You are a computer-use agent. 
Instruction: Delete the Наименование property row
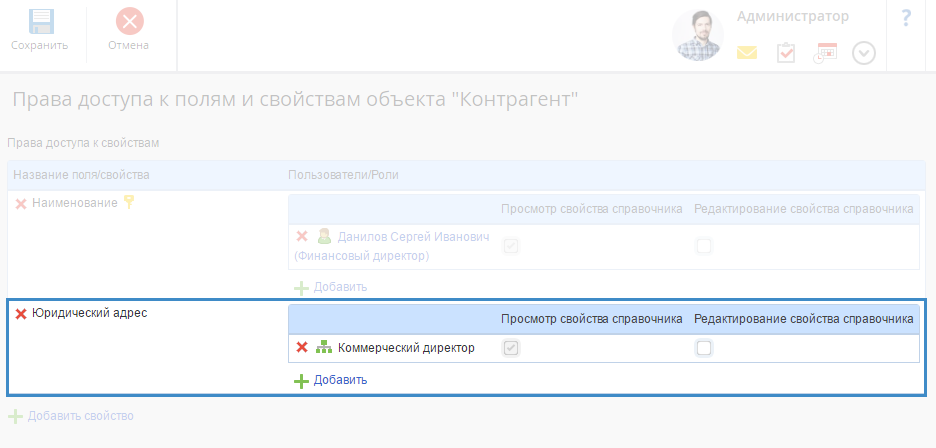pos(21,204)
